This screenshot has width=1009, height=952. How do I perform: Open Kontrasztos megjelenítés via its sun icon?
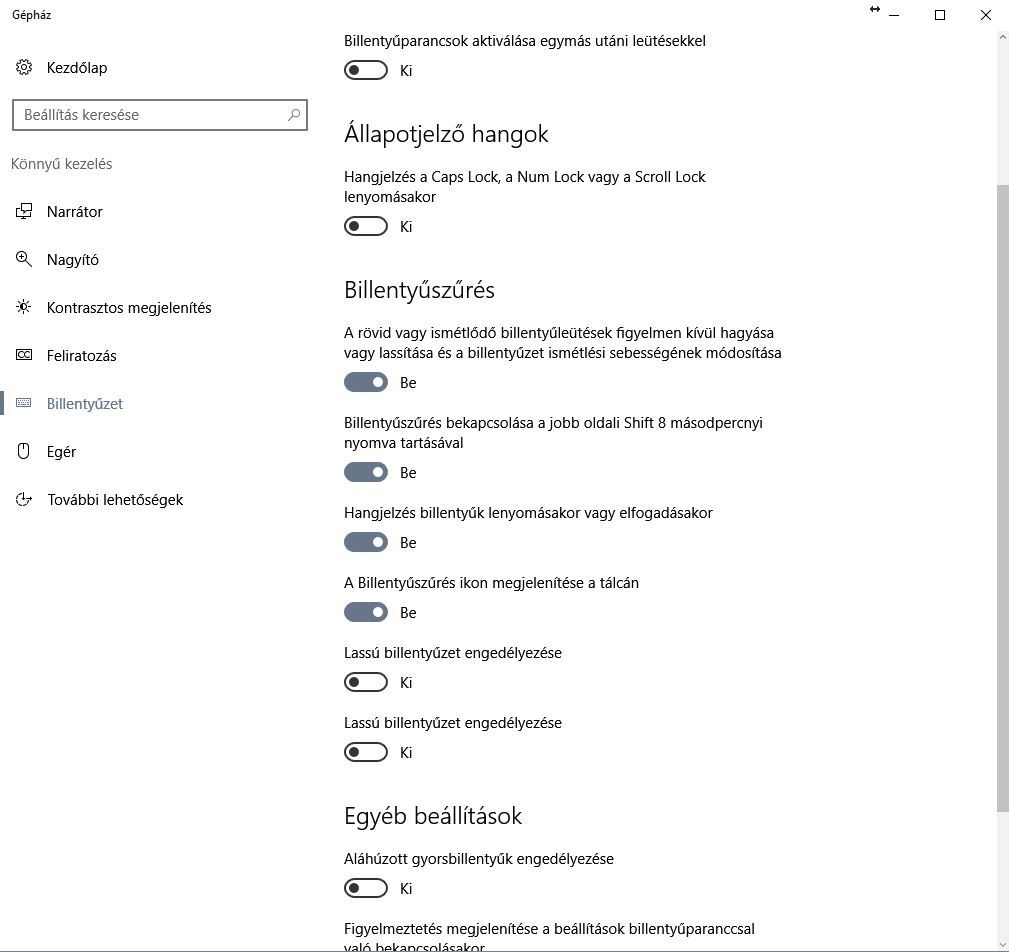[x=24, y=307]
